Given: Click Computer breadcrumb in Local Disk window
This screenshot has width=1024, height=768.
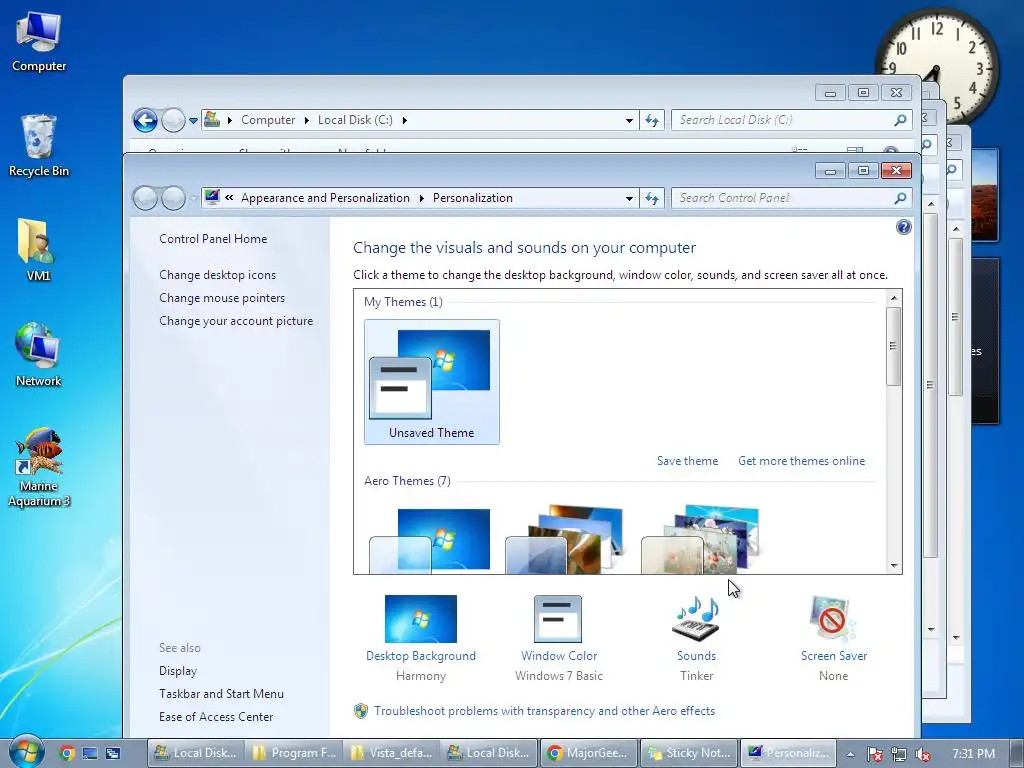Looking at the screenshot, I should click(x=268, y=120).
